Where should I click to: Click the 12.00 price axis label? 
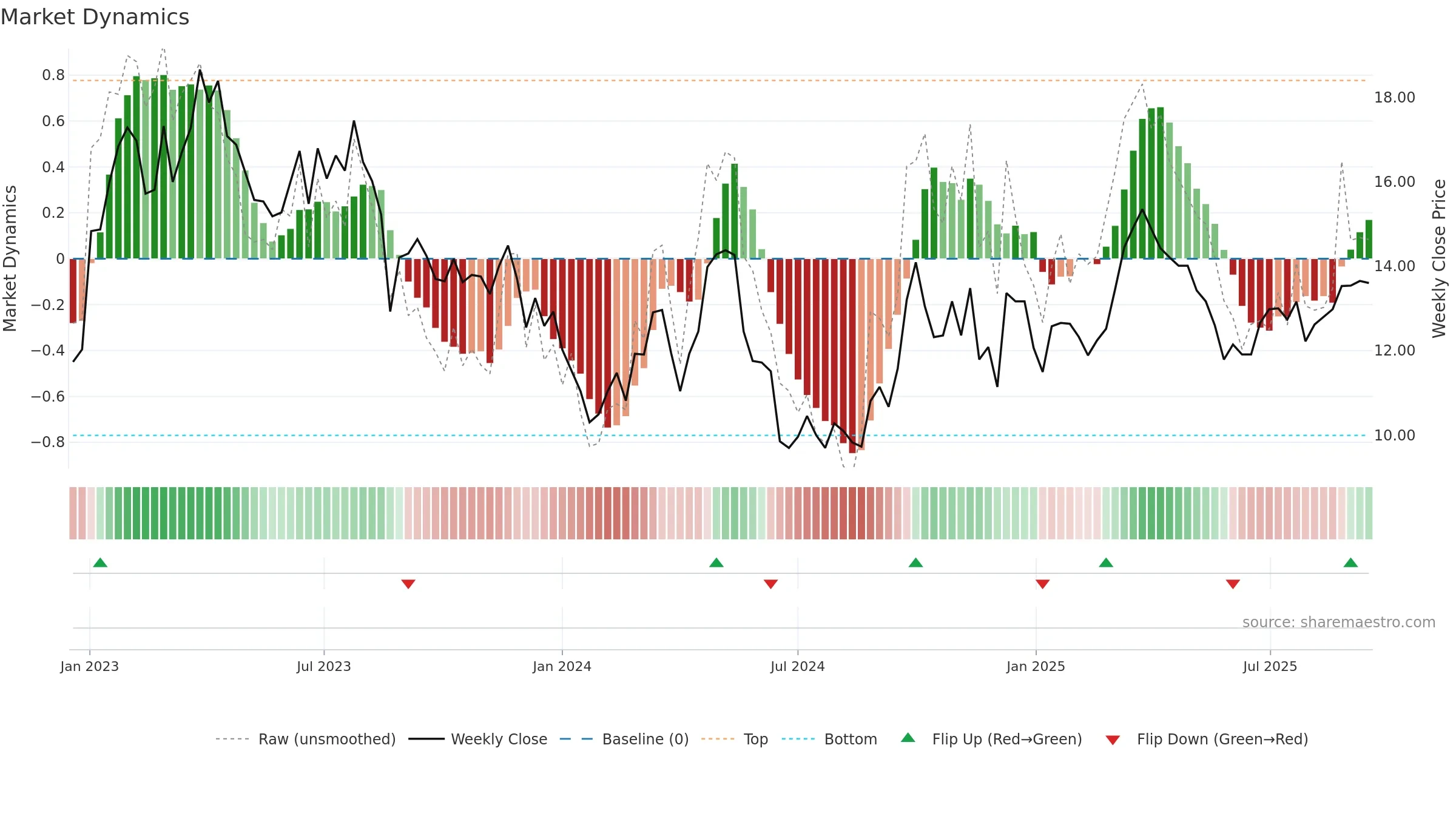(x=1395, y=351)
